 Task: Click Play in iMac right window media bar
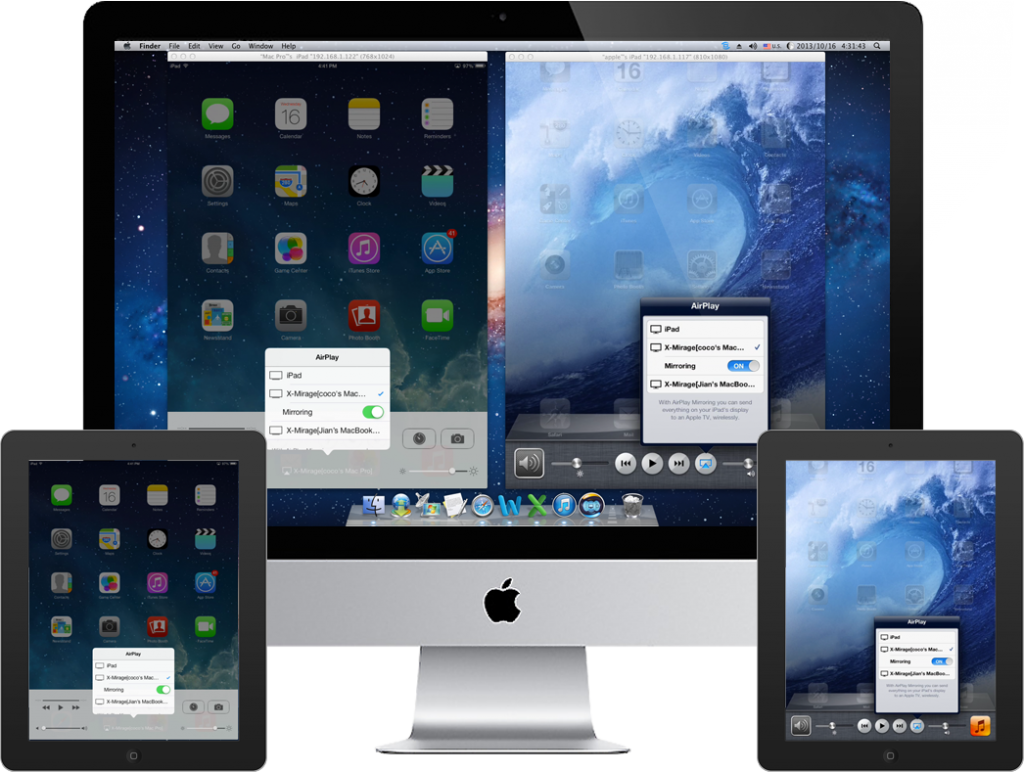click(652, 464)
